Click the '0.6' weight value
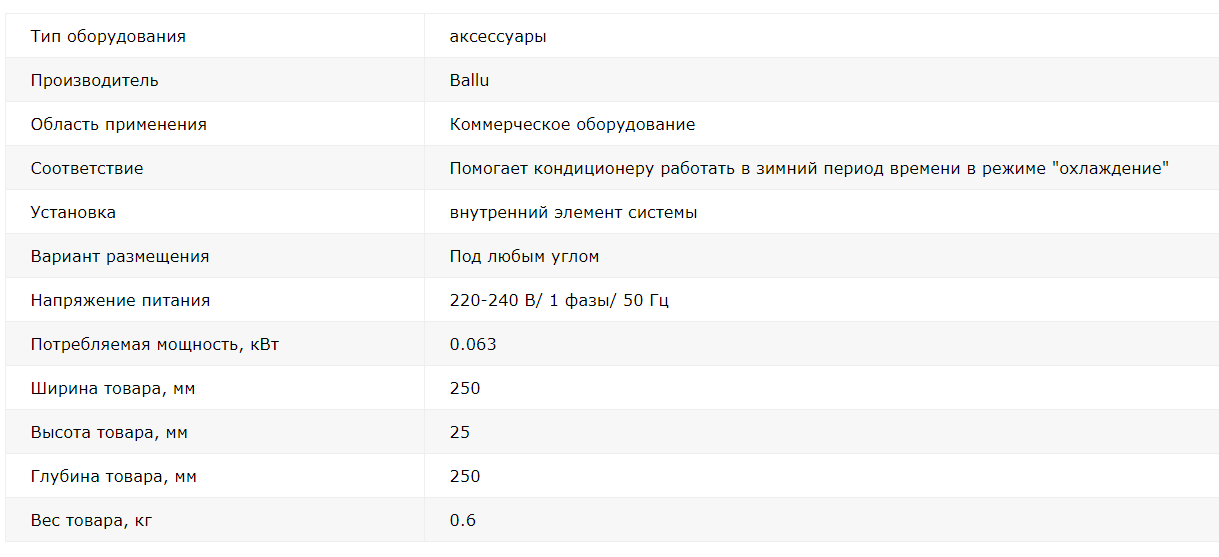Screen dimensions: 1219x557 click(463, 521)
